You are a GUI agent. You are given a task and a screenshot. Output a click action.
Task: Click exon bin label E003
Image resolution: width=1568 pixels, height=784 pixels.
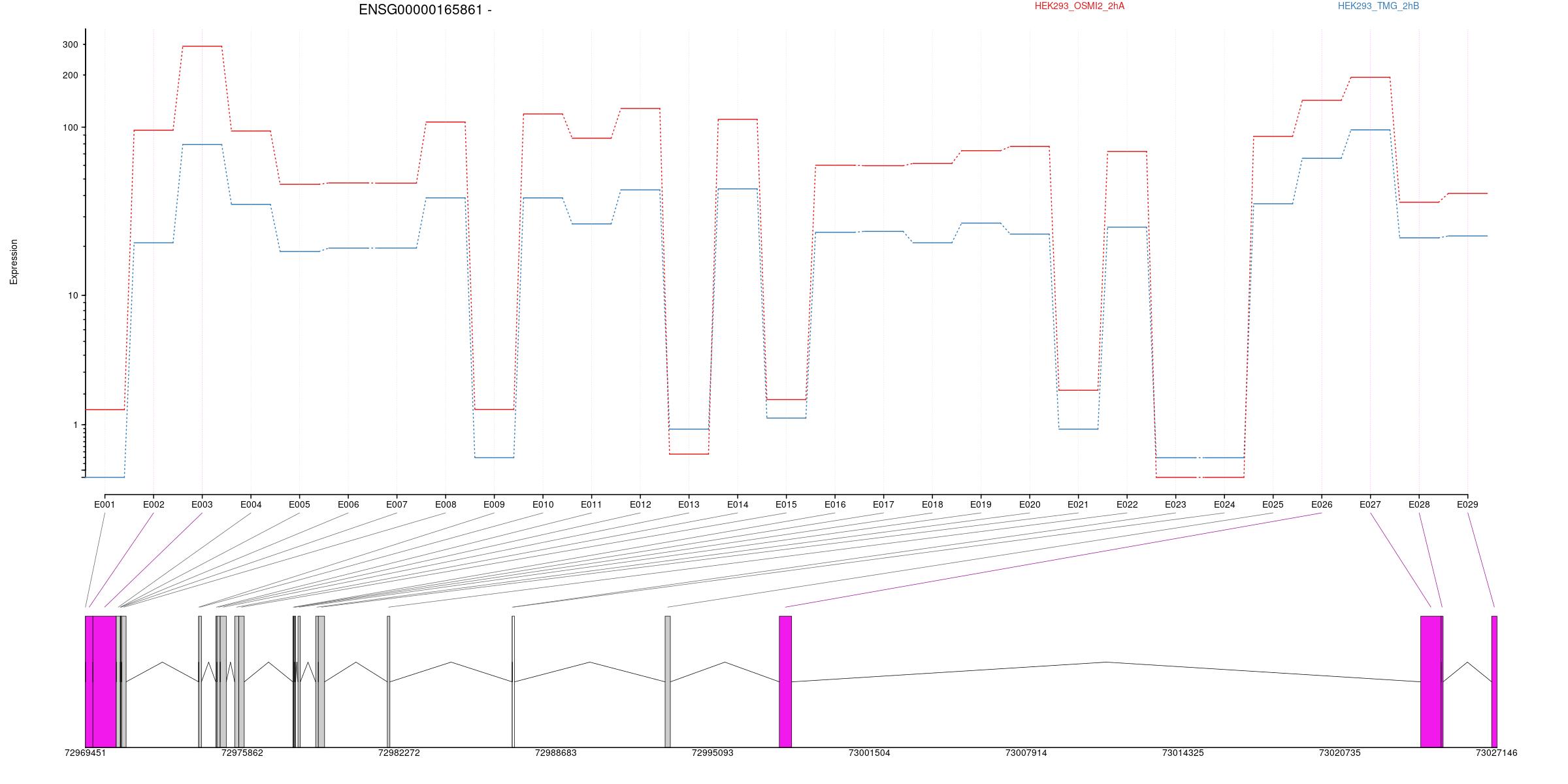tap(202, 504)
